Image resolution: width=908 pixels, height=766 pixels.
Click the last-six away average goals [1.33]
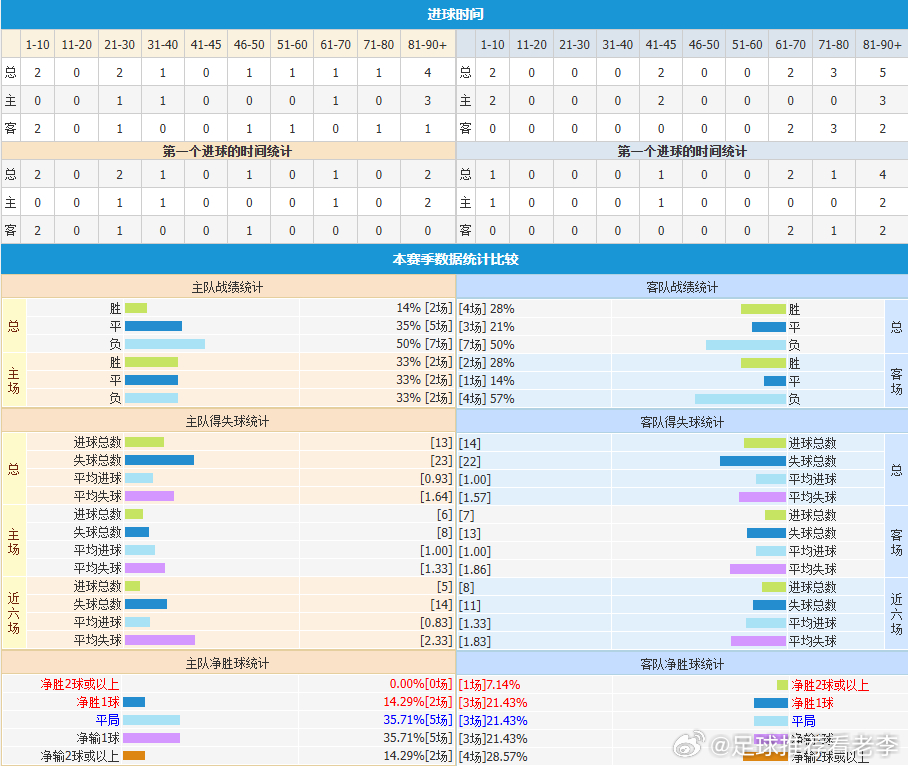tap(475, 623)
